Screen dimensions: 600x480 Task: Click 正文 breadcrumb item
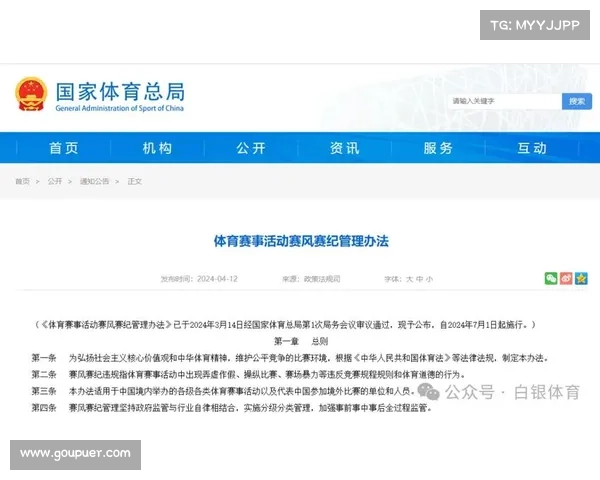135,181
